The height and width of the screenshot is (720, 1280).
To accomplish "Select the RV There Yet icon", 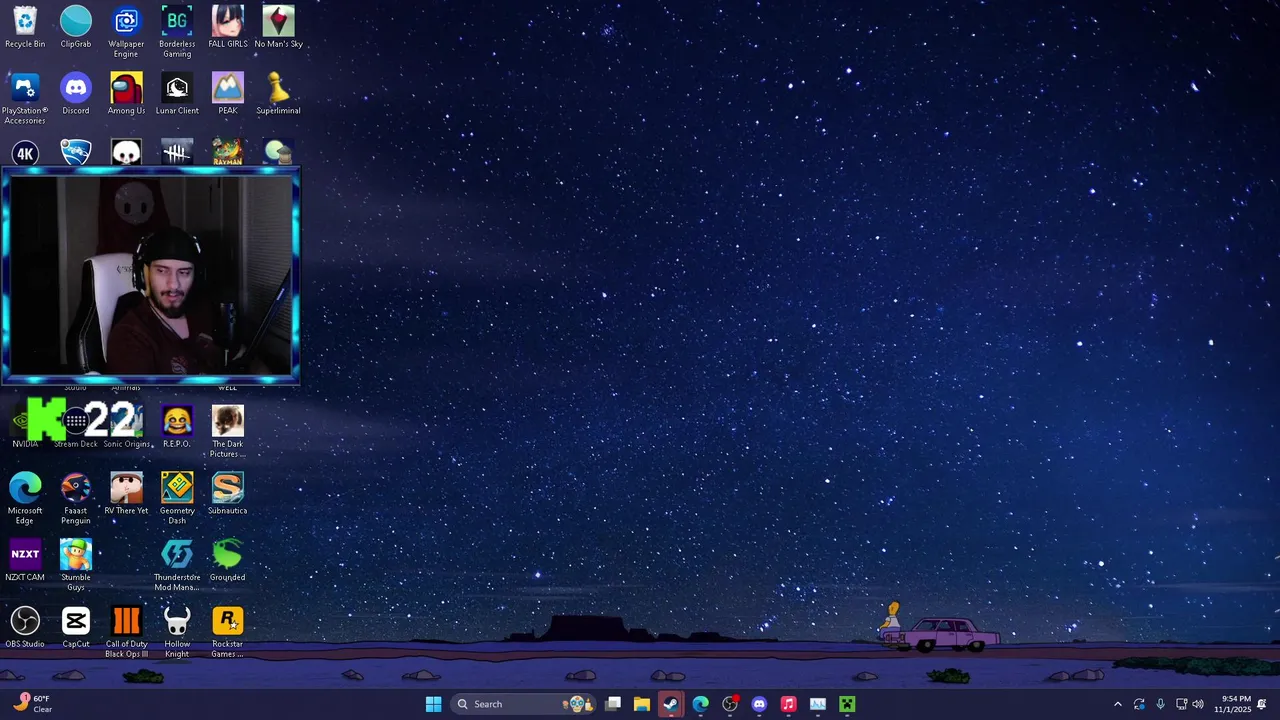I will tap(126, 494).
